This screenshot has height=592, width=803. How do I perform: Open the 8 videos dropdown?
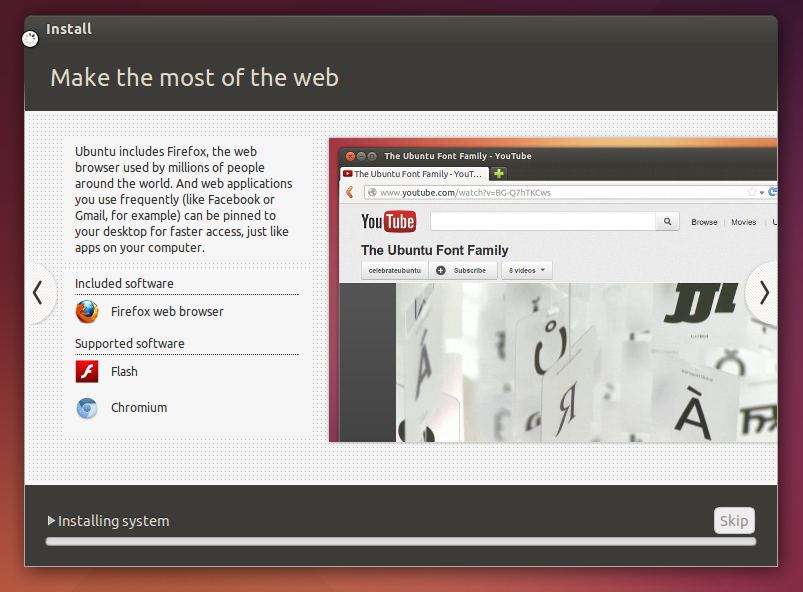tap(527, 270)
